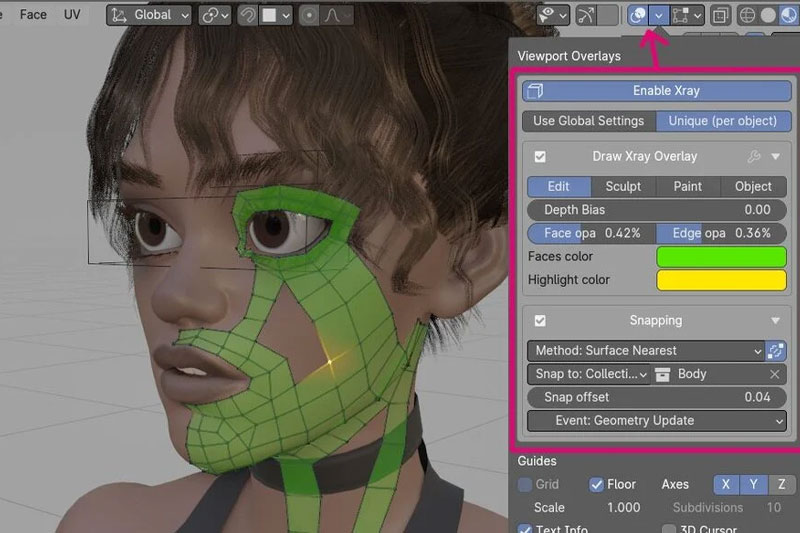Screen dimensions: 800x533
Task: Click the Body collection field
Action: (719, 374)
